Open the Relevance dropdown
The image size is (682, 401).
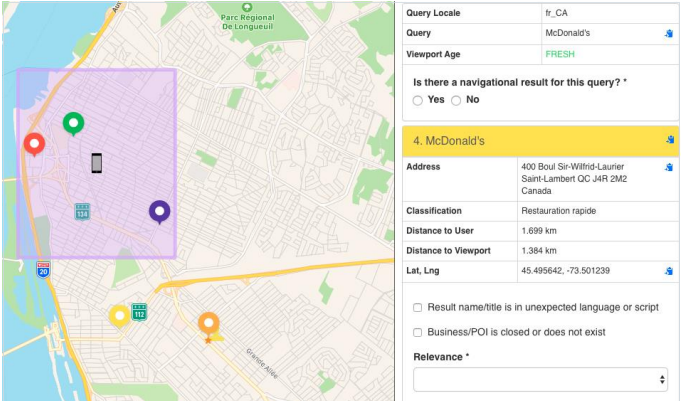tap(540, 379)
